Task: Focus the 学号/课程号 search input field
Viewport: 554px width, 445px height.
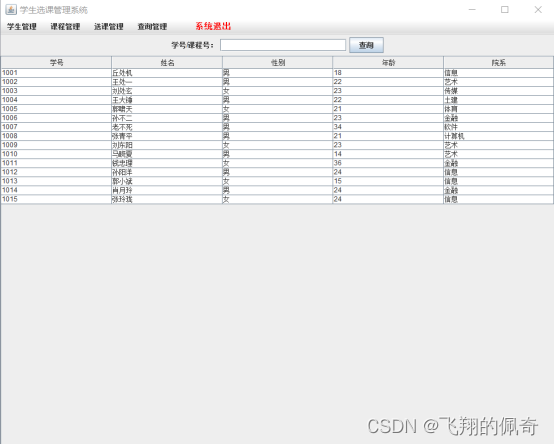Action: (x=283, y=45)
